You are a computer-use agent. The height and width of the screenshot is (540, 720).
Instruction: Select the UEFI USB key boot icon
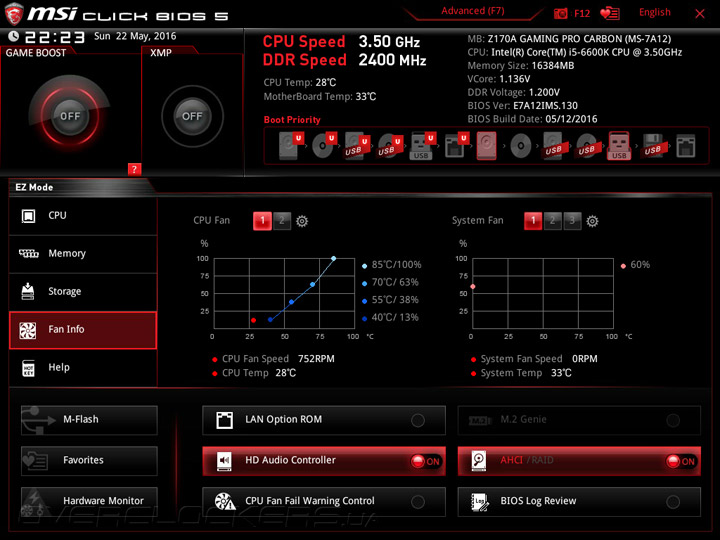pyautogui.click(x=423, y=146)
